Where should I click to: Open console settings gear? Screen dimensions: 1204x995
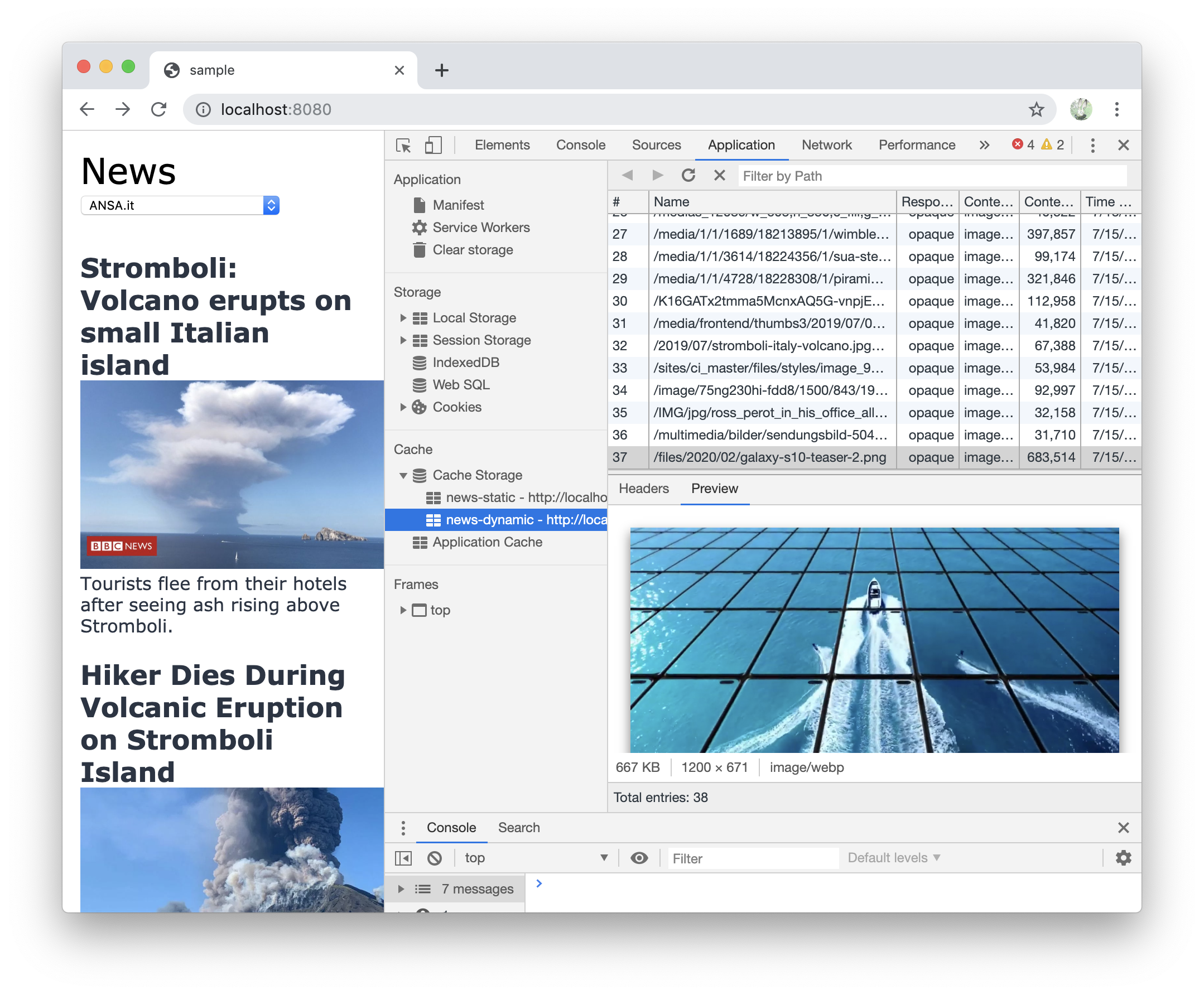[1123, 858]
